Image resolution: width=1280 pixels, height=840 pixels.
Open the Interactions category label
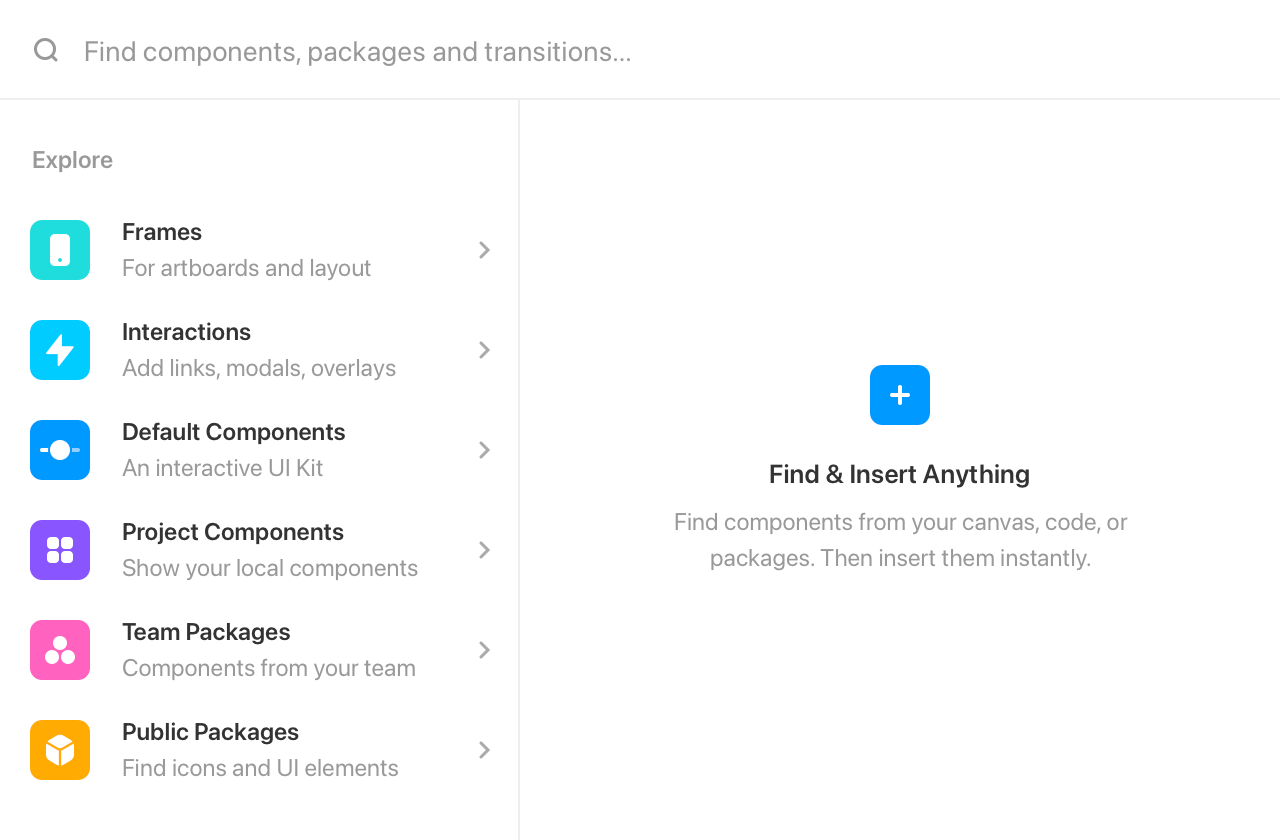(186, 332)
